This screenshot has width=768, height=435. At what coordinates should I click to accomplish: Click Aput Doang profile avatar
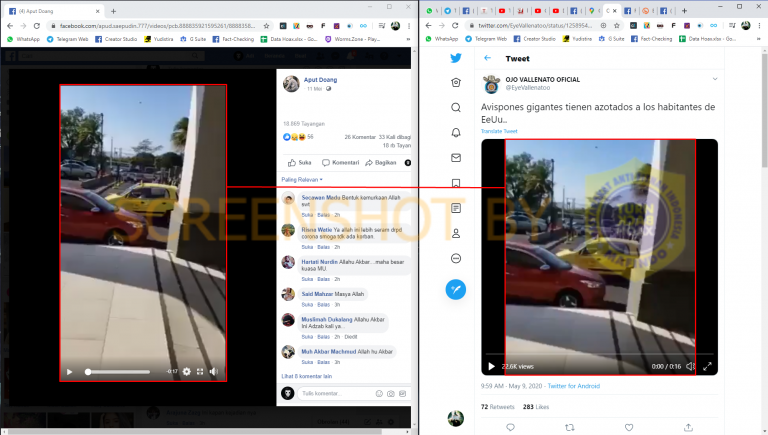(291, 84)
